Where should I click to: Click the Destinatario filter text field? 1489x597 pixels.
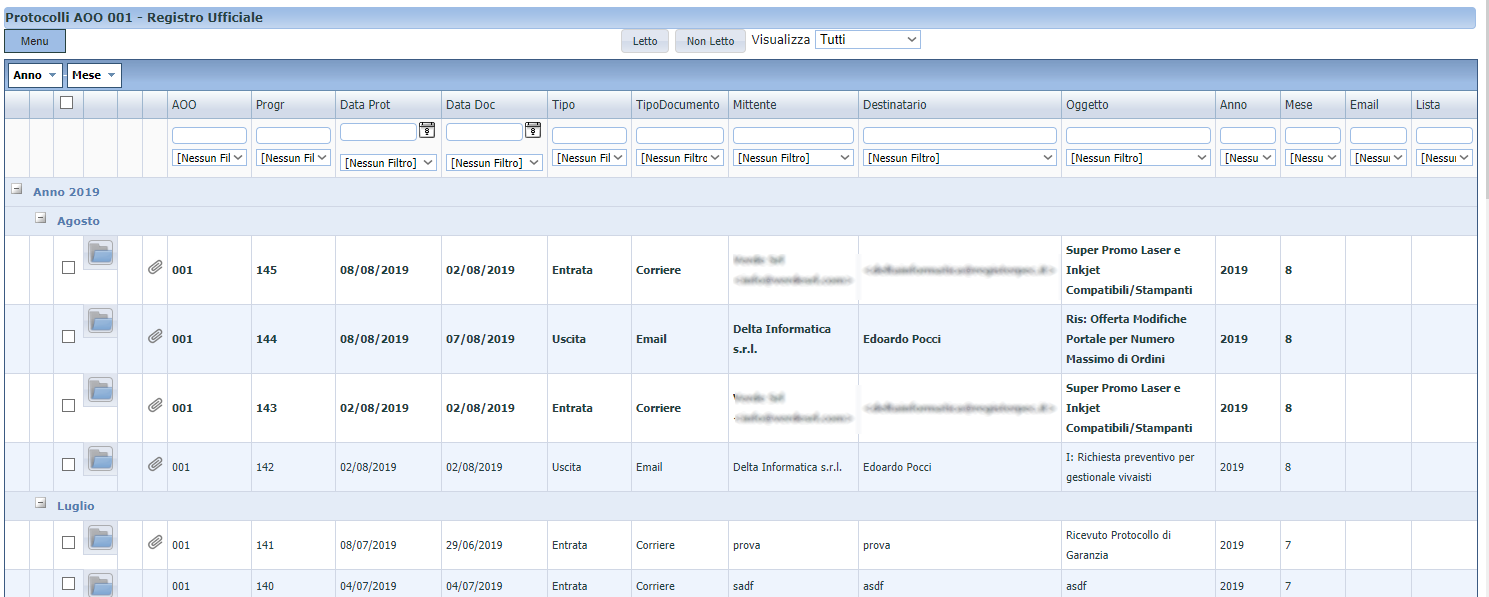[x=959, y=135]
